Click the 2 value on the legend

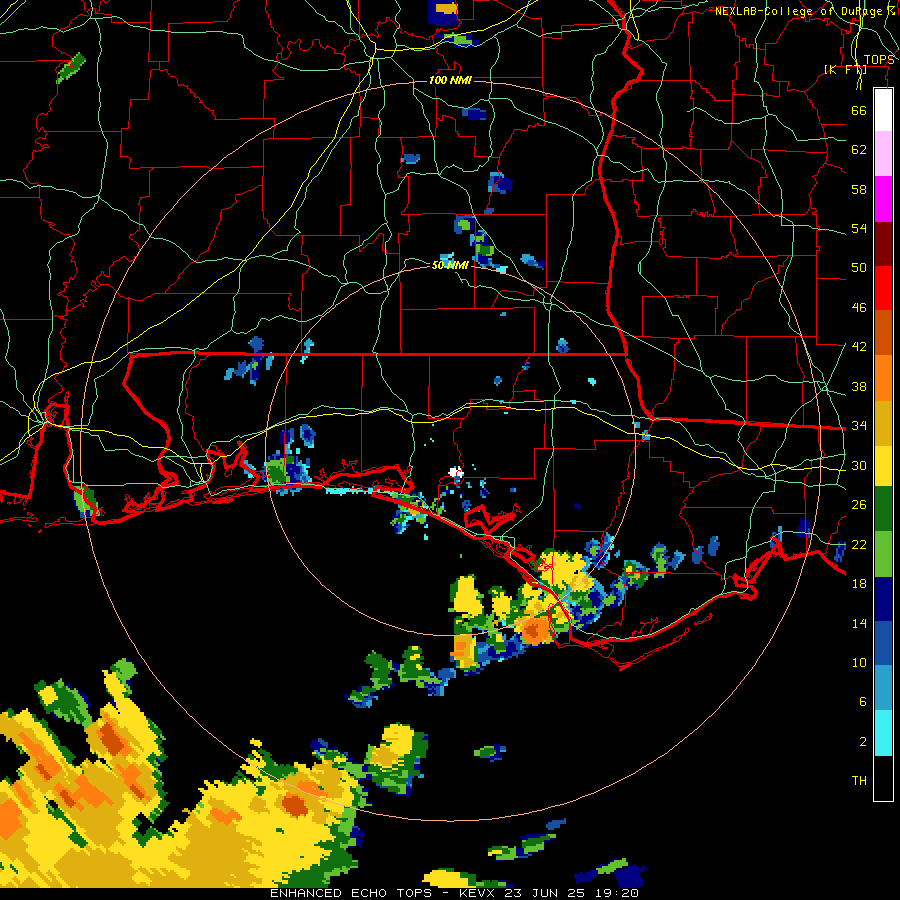[x=863, y=742]
